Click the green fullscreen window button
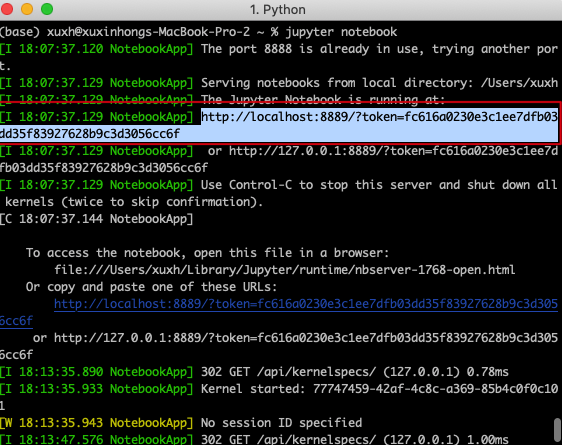Viewport: 562px width, 445px height. pyautogui.click(x=47, y=9)
